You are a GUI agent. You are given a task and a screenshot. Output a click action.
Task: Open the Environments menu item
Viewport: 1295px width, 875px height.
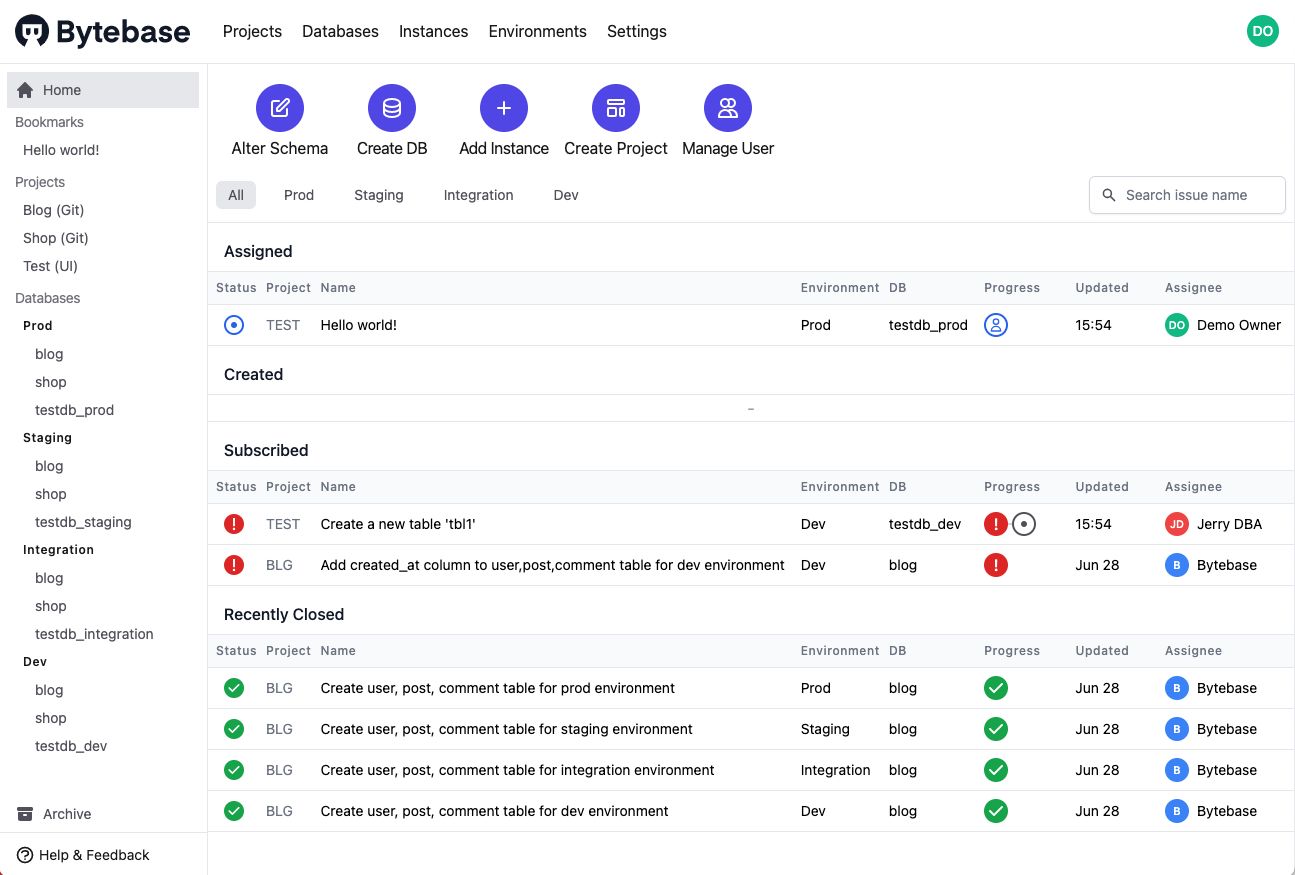pos(537,31)
